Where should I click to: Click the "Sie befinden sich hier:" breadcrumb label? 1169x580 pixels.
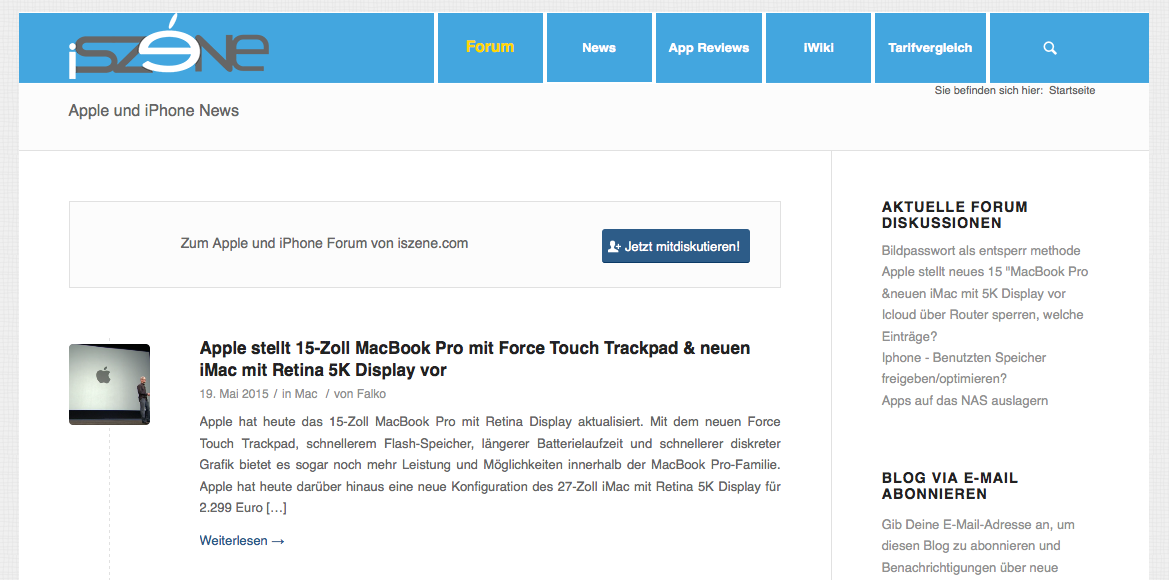[989, 91]
